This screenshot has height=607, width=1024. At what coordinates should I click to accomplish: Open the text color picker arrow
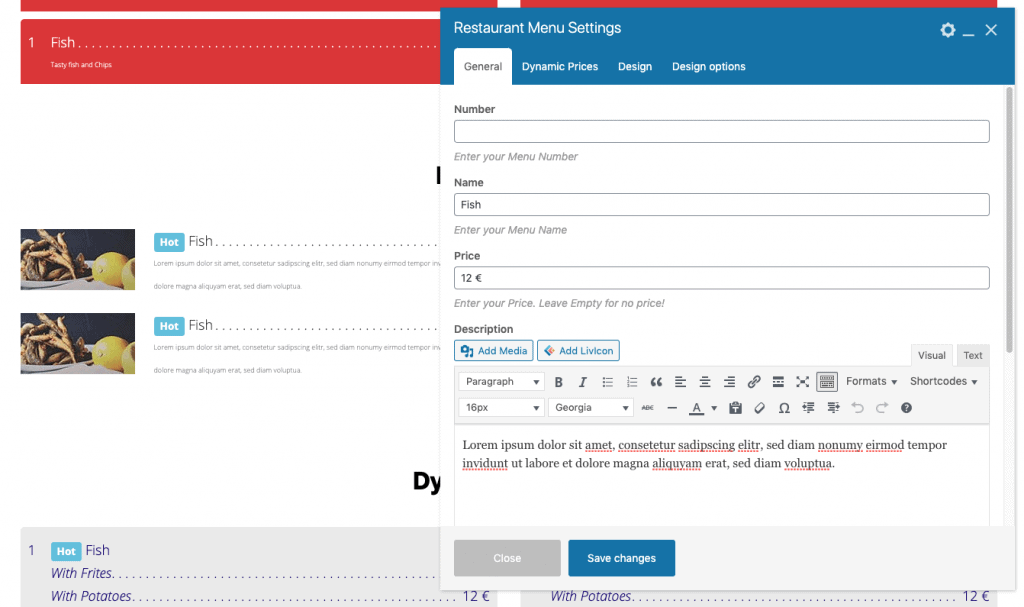pyautogui.click(x=712, y=407)
